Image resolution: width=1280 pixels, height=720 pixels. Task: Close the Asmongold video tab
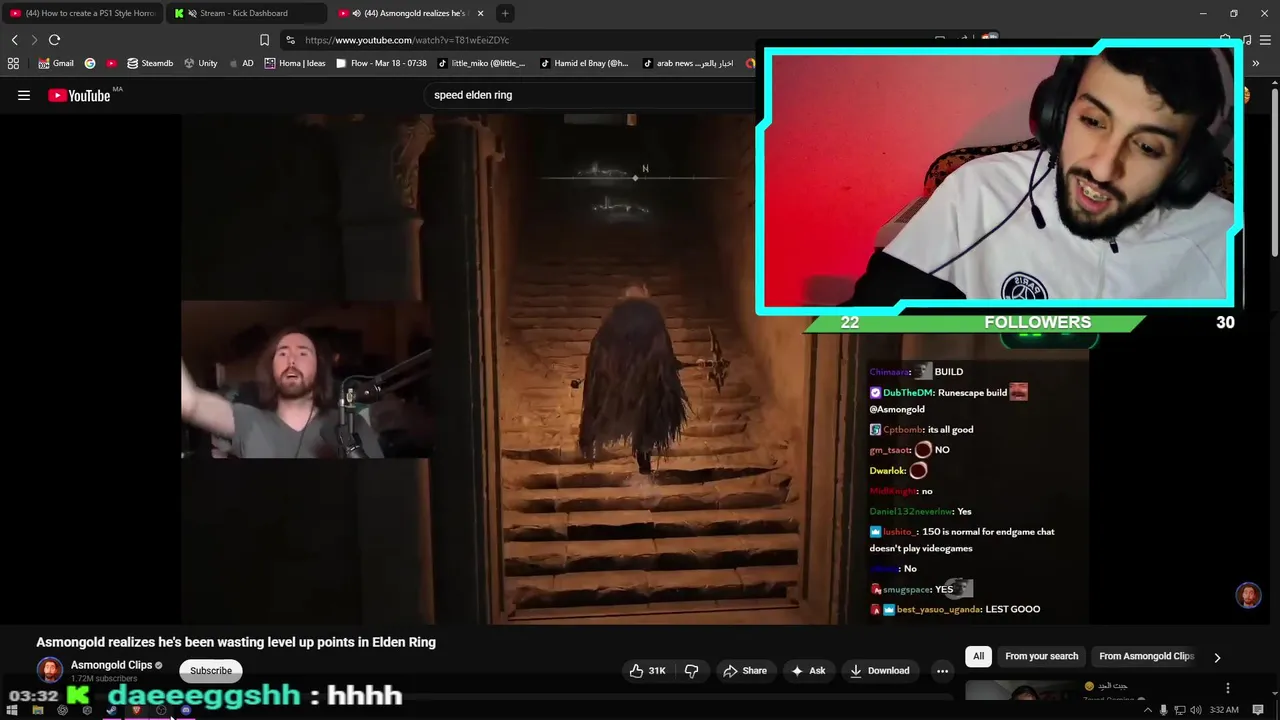(x=480, y=13)
